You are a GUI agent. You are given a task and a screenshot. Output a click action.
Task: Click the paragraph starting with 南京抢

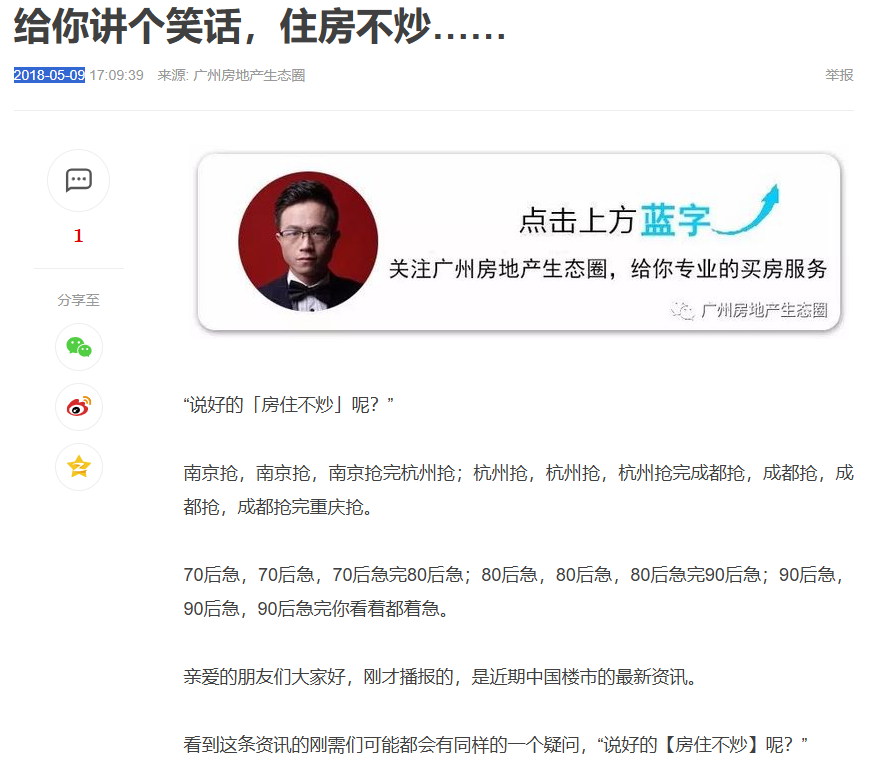[518, 490]
